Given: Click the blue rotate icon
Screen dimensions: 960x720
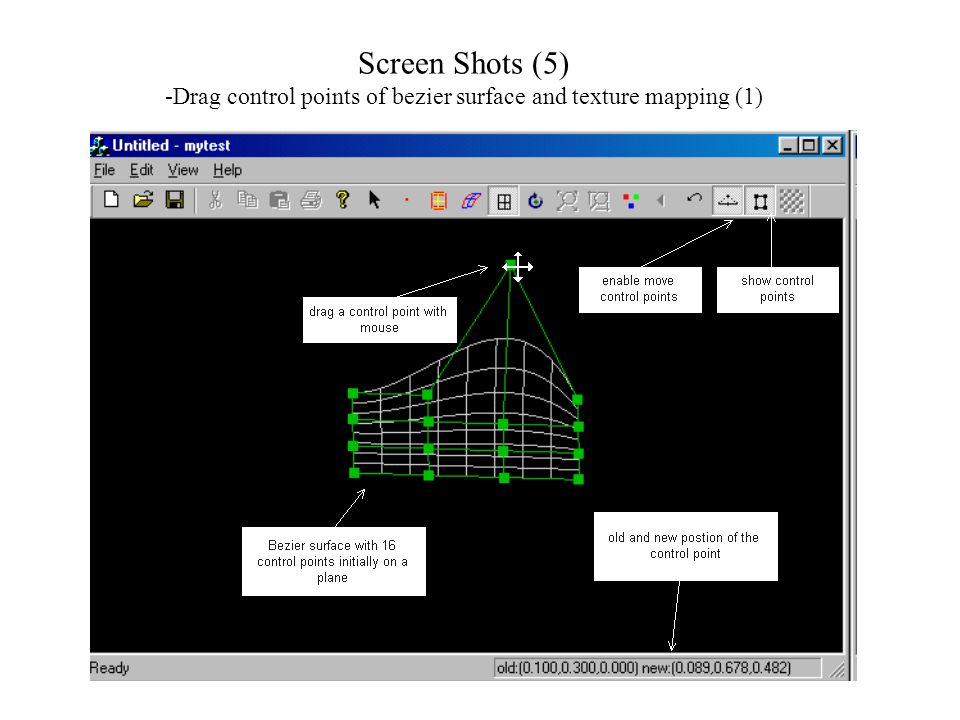Looking at the screenshot, I should (x=535, y=201).
